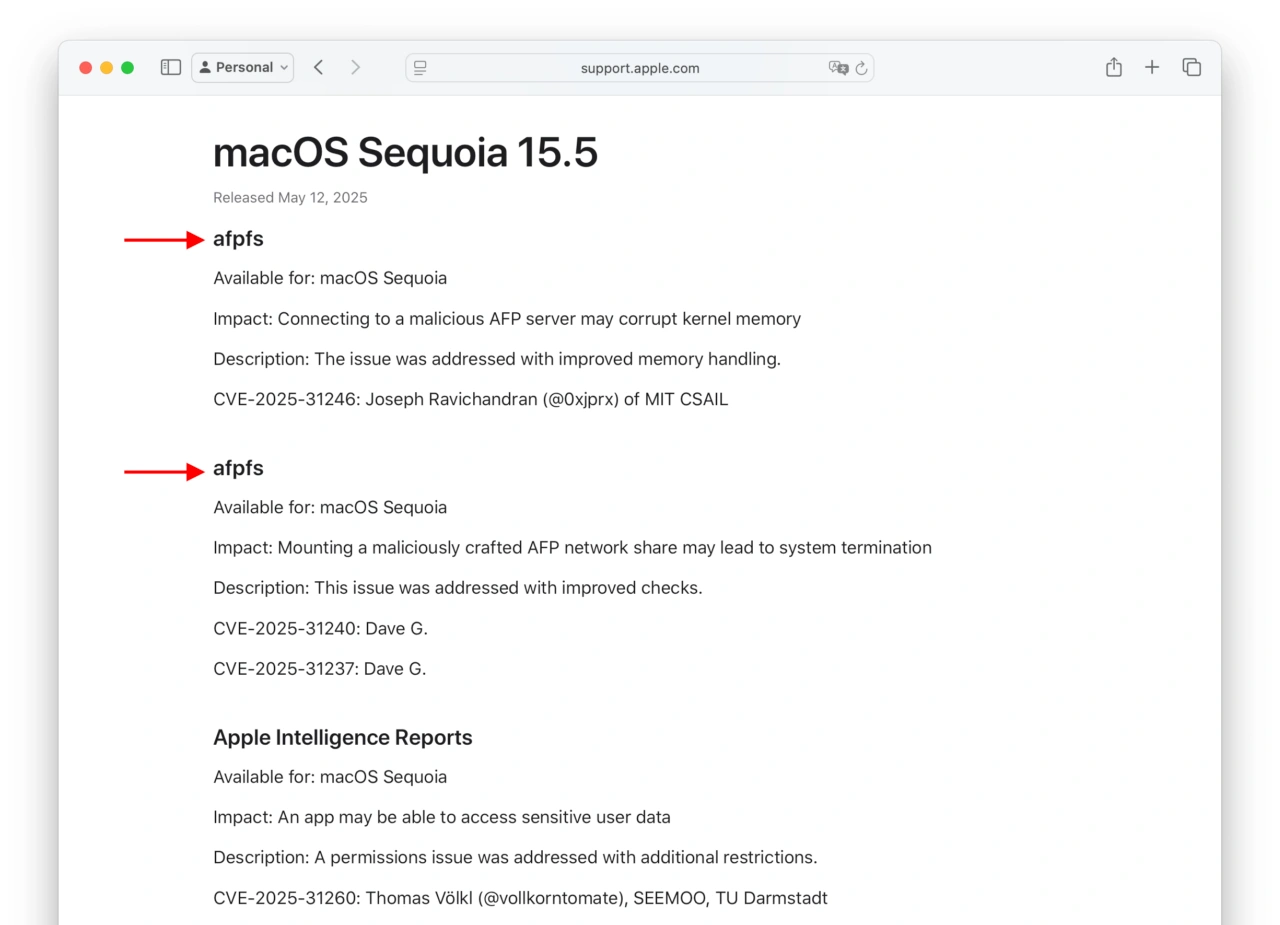The width and height of the screenshot is (1280, 925).
Task: Click the green full screen window button
Action: [x=127, y=68]
